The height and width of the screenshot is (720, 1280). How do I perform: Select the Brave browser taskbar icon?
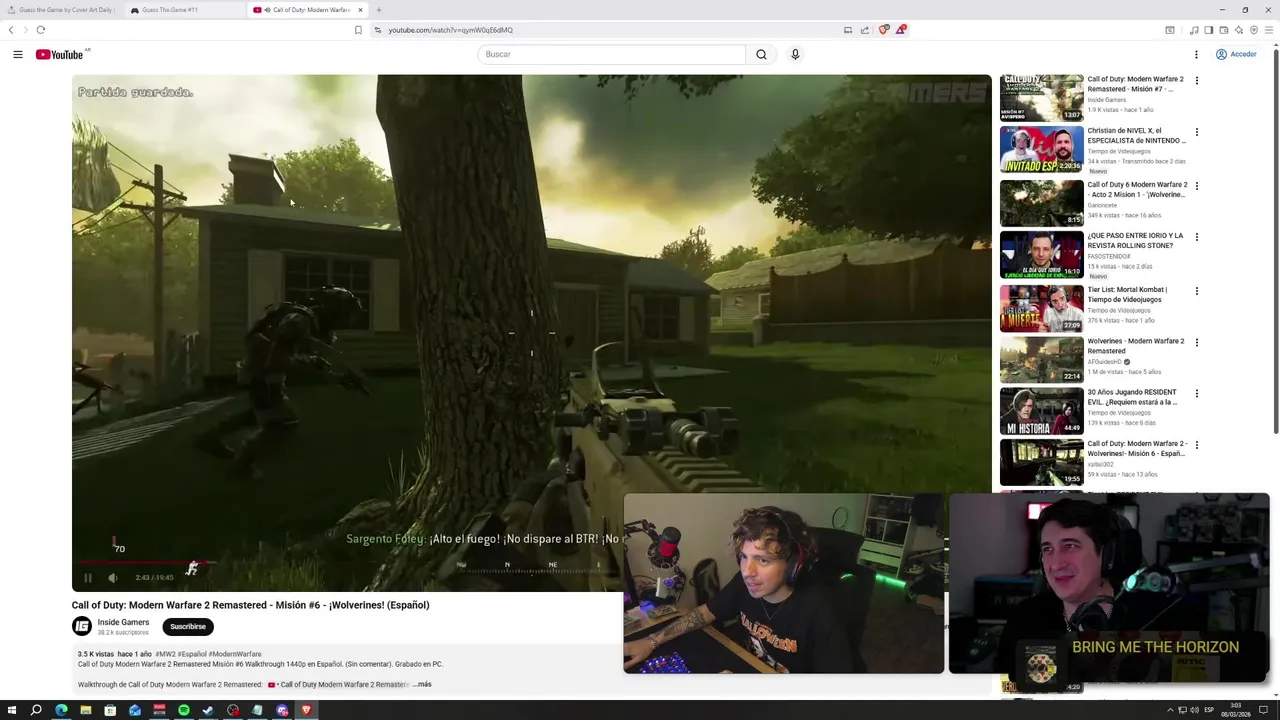click(x=306, y=710)
